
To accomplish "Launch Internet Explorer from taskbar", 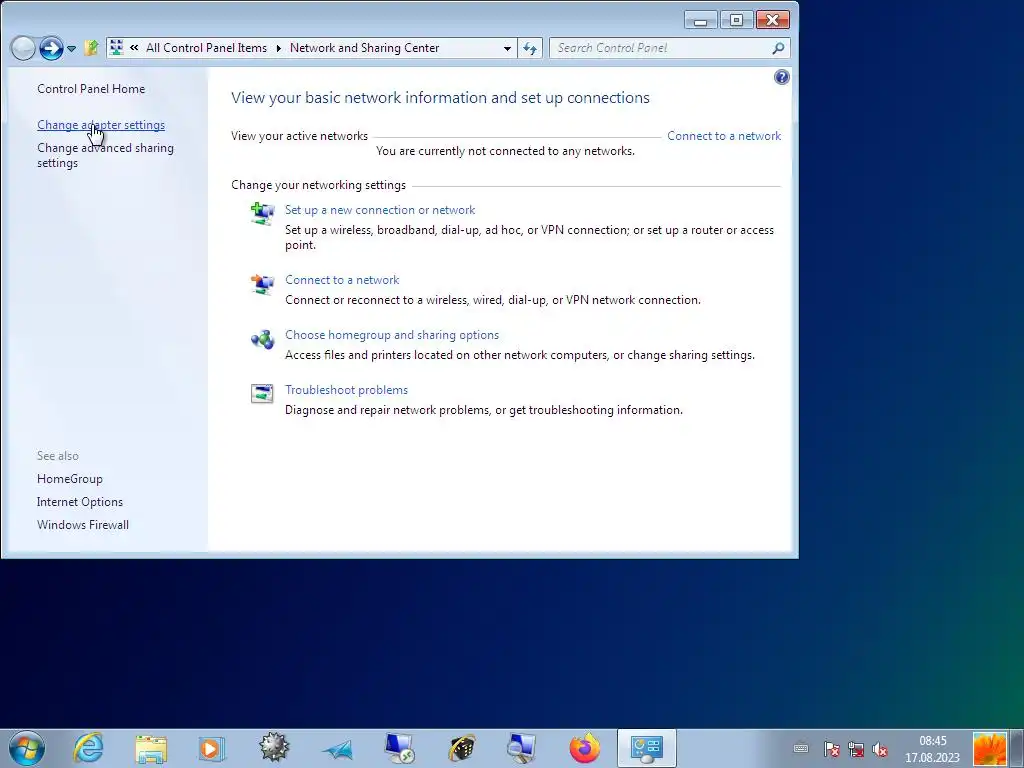I will (88, 748).
